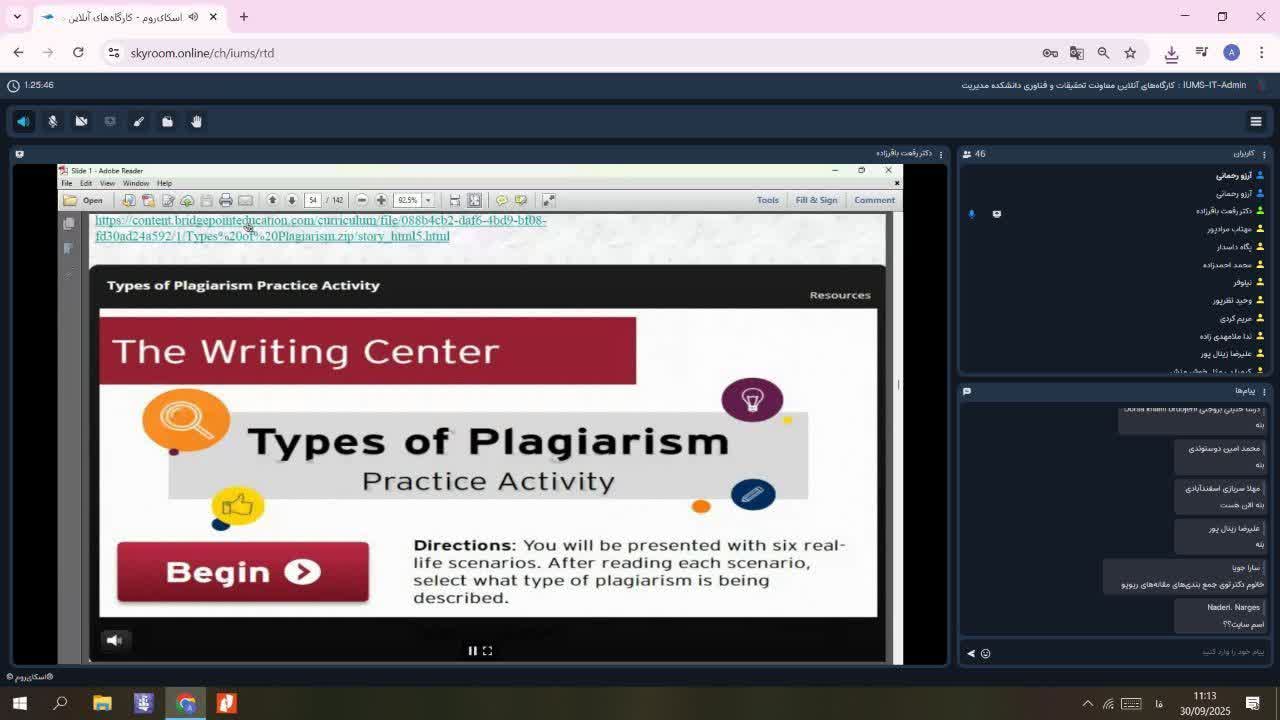Open Chrome downloads icon
Screen dimensions: 1280x720
(x=1171, y=53)
